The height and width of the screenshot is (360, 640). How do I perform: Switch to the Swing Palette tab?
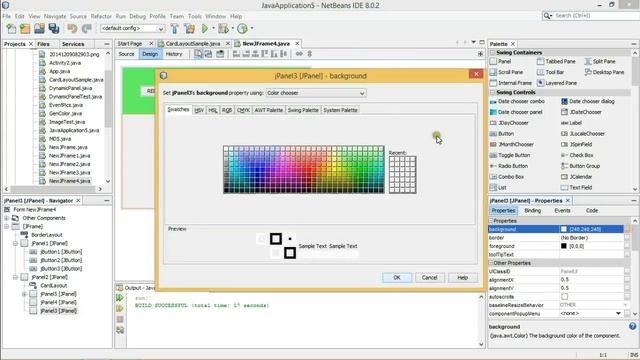[x=302, y=110]
